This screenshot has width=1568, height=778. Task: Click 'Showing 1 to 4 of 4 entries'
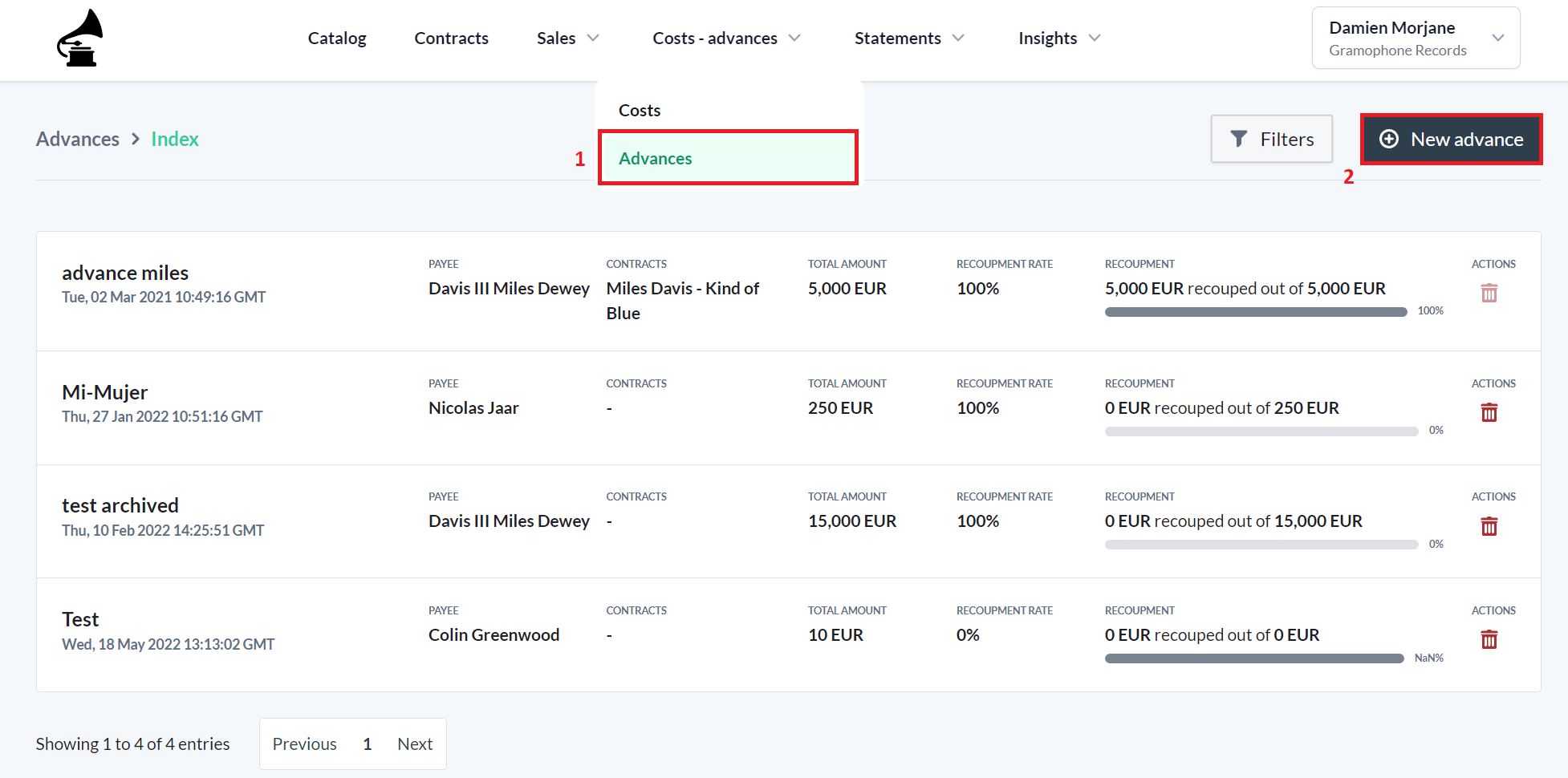pyautogui.click(x=132, y=744)
